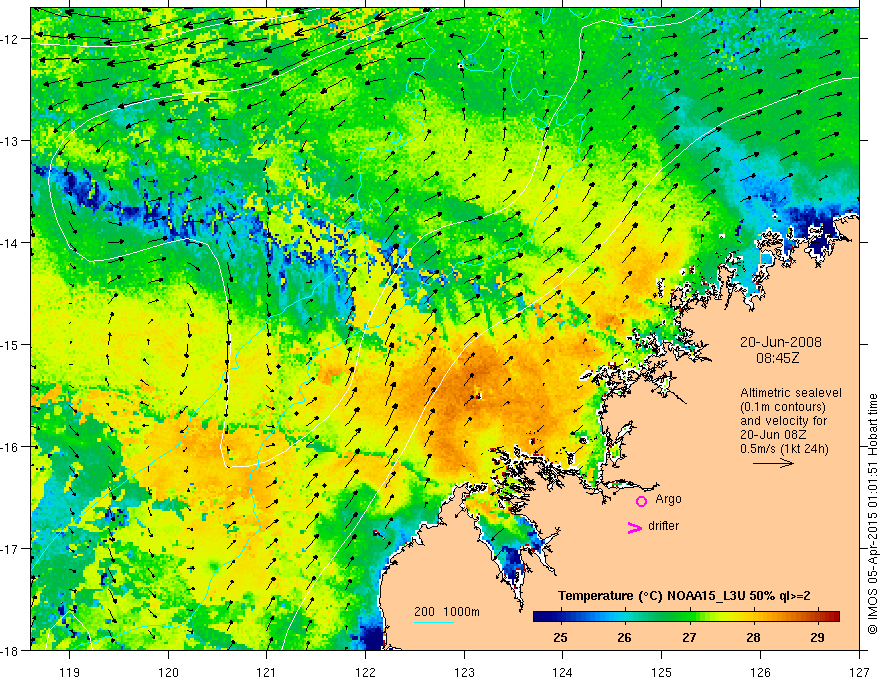Image resolution: width=880 pixels, height=680 pixels.
Task: Click the colorbar at the 27 degree green-yellow area
Action: pyautogui.click(x=689, y=617)
